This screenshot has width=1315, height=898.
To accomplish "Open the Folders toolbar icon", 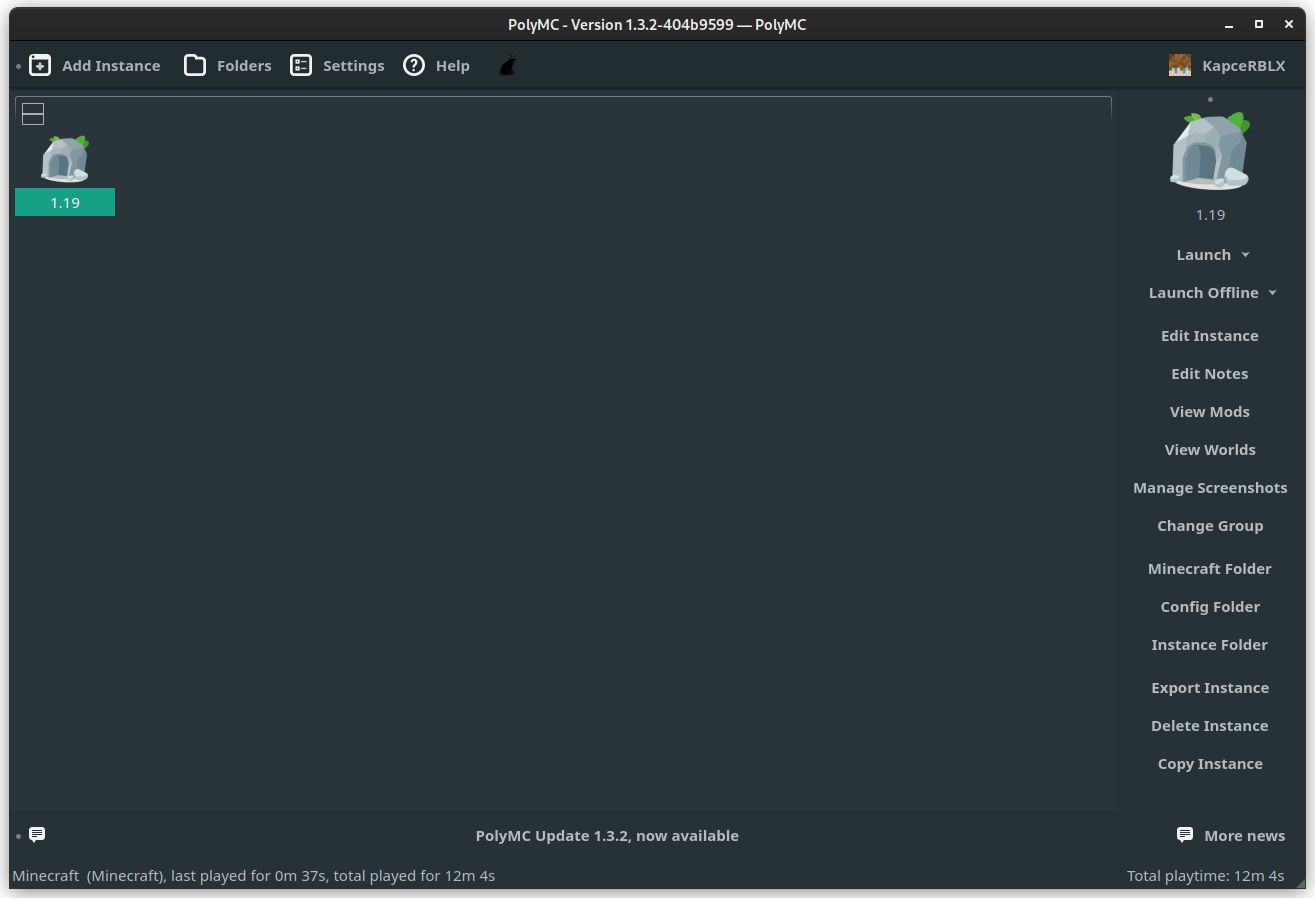I will tap(195, 64).
